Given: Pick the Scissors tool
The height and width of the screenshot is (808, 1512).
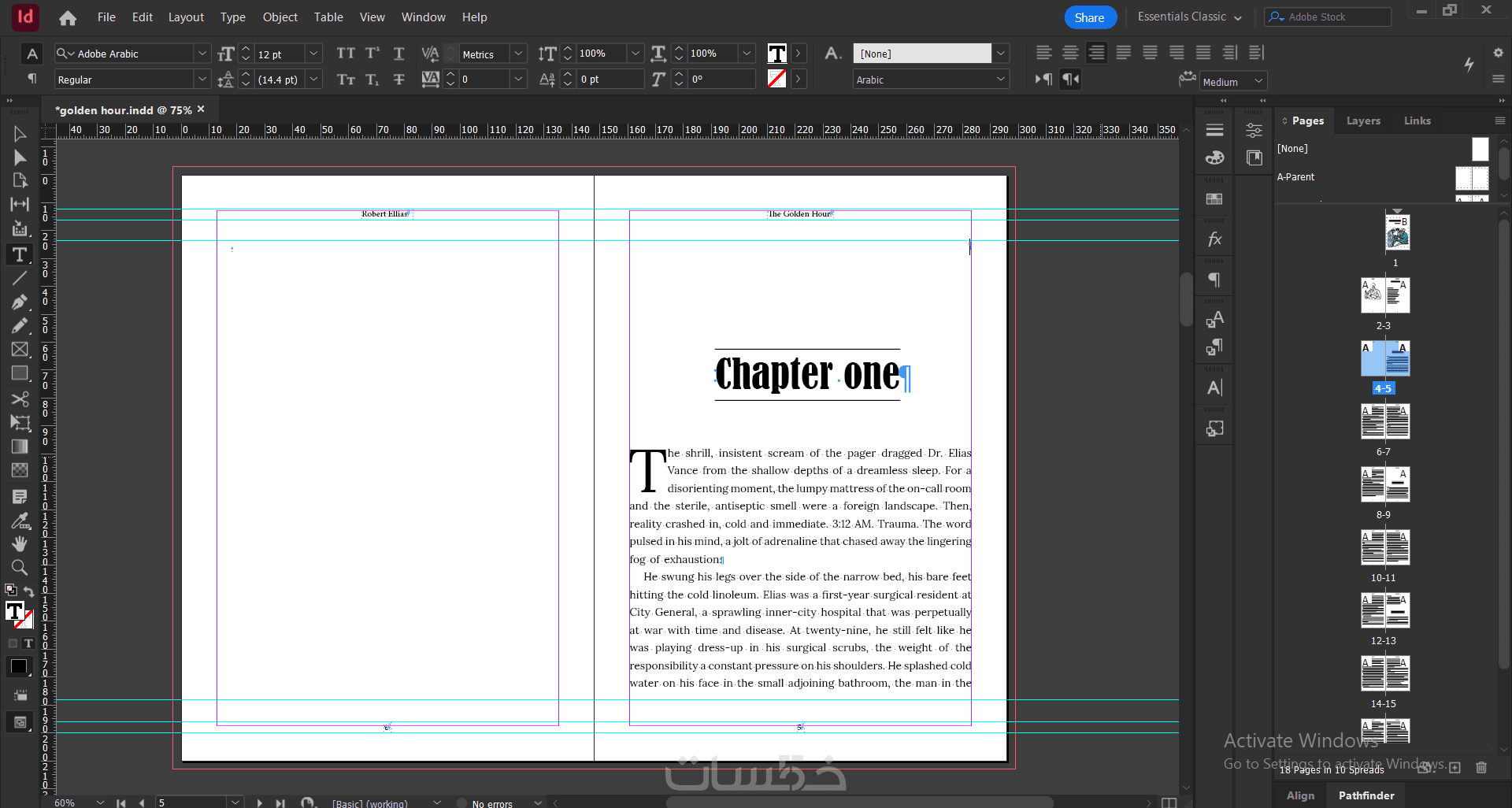Looking at the screenshot, I should (20, 398).
